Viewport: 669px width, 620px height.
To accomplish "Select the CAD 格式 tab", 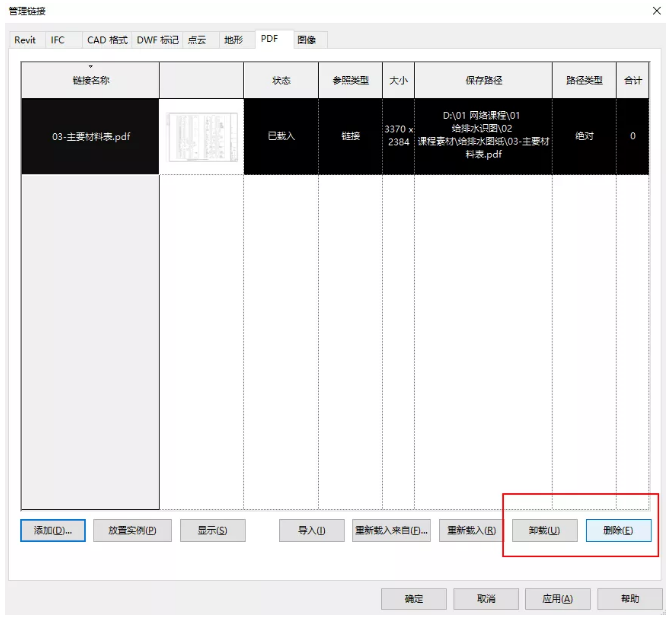I will pyautogui.click(x=107, y=40).
